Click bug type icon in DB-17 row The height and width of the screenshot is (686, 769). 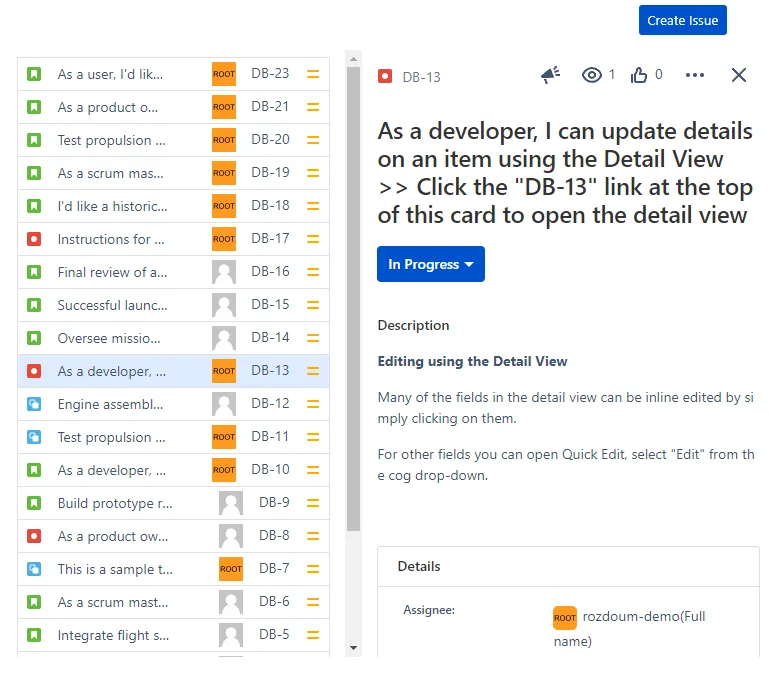[x=34, y=239]
